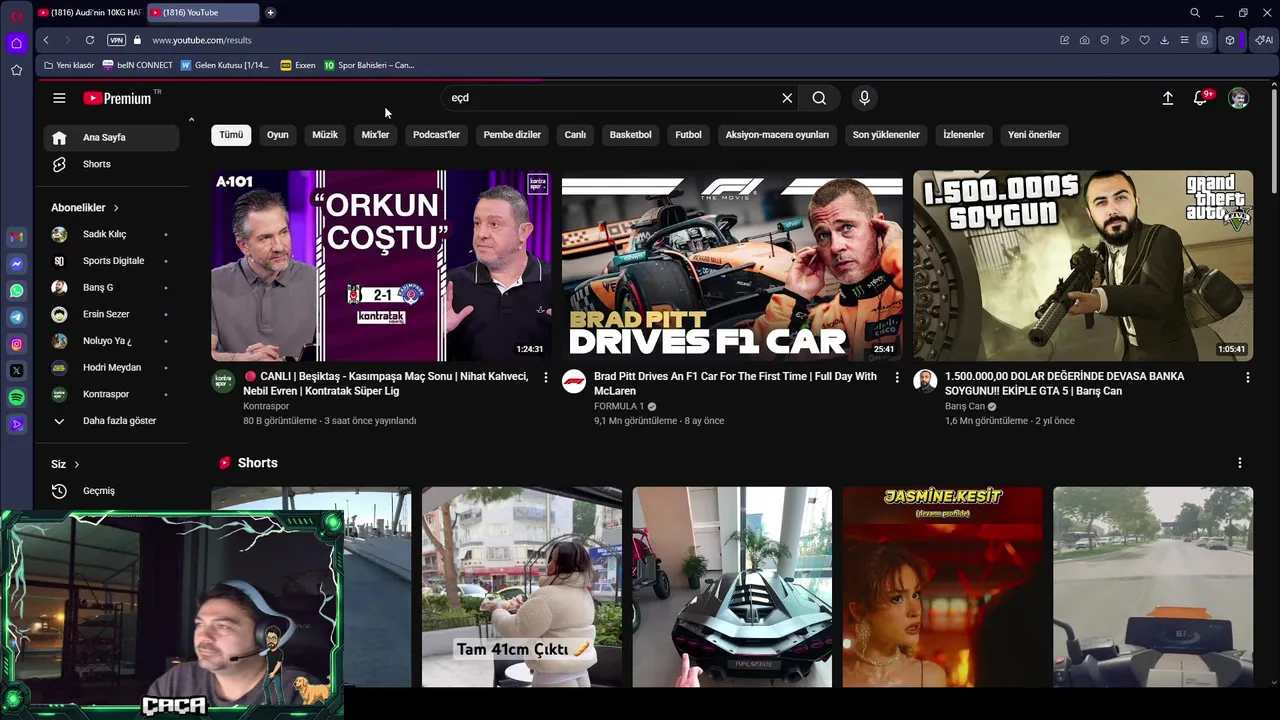Image resolution: width=1280 pixels, height=720 pixels.
Task: Select the 'Son yüklenenler' chip
Action: tap(886, 135)
